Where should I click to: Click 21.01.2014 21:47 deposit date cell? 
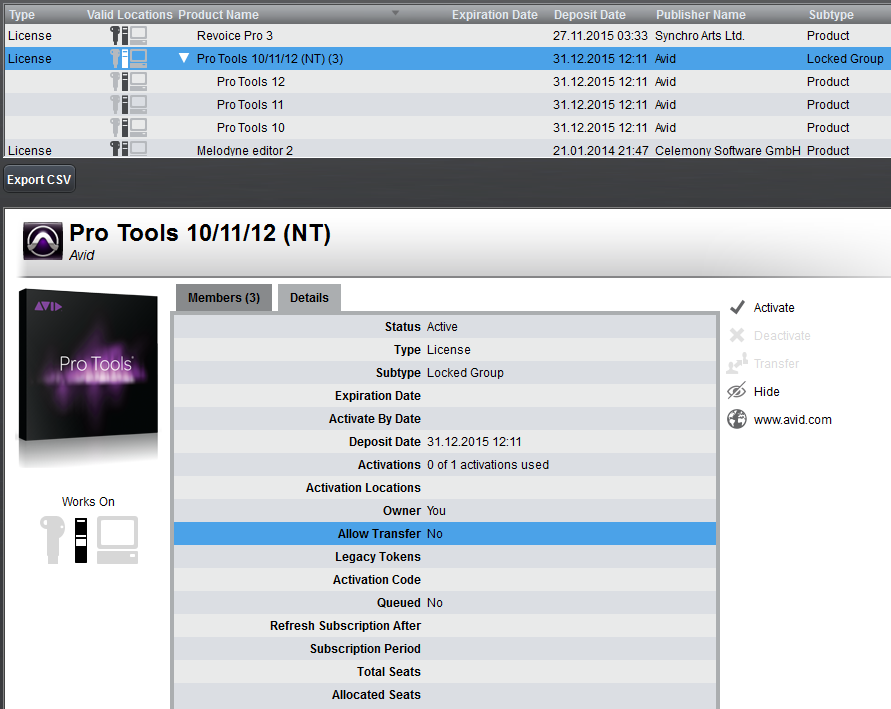pyautogui.click(x=600, y=151)
